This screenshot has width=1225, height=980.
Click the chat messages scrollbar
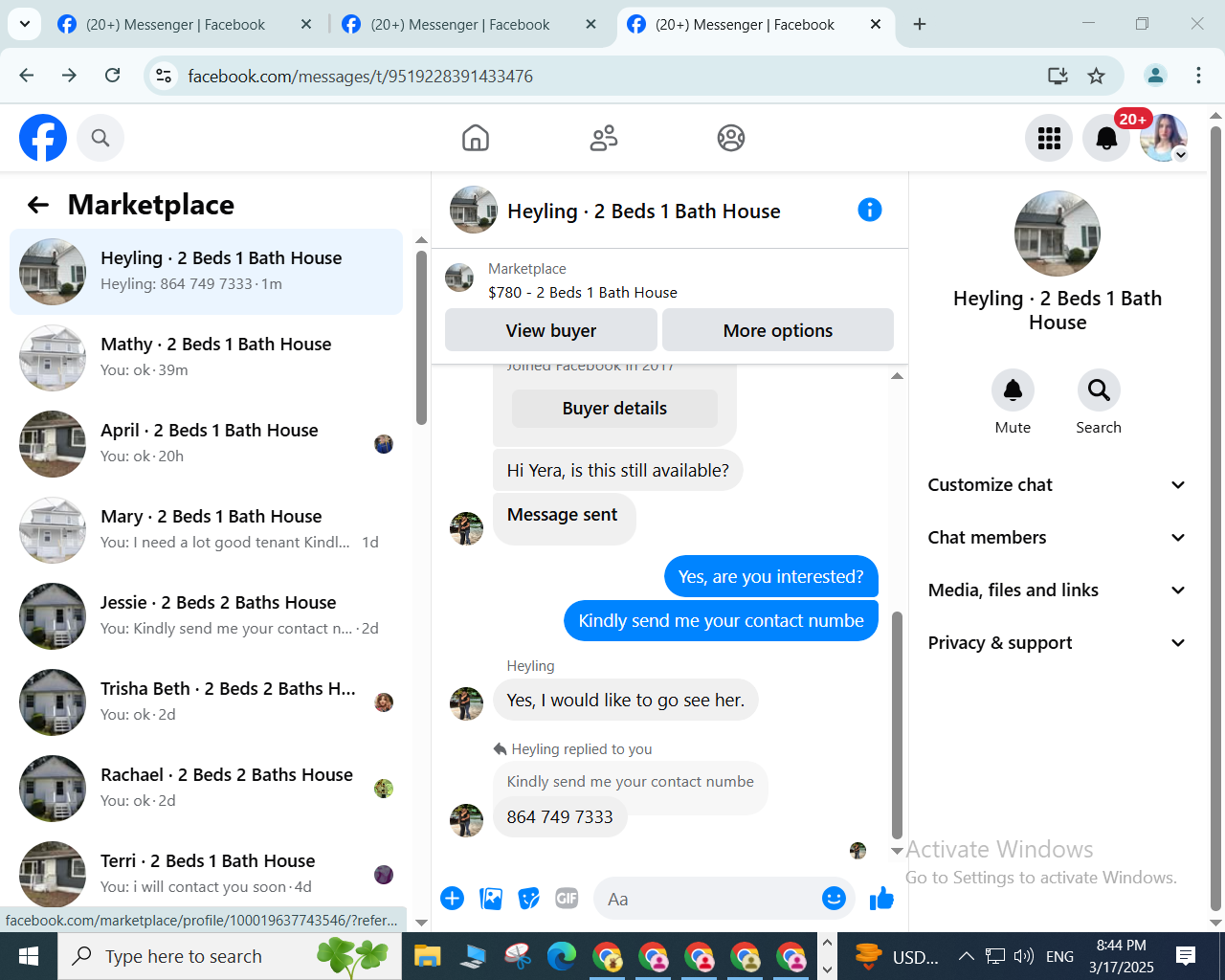(x=897, y=725)
